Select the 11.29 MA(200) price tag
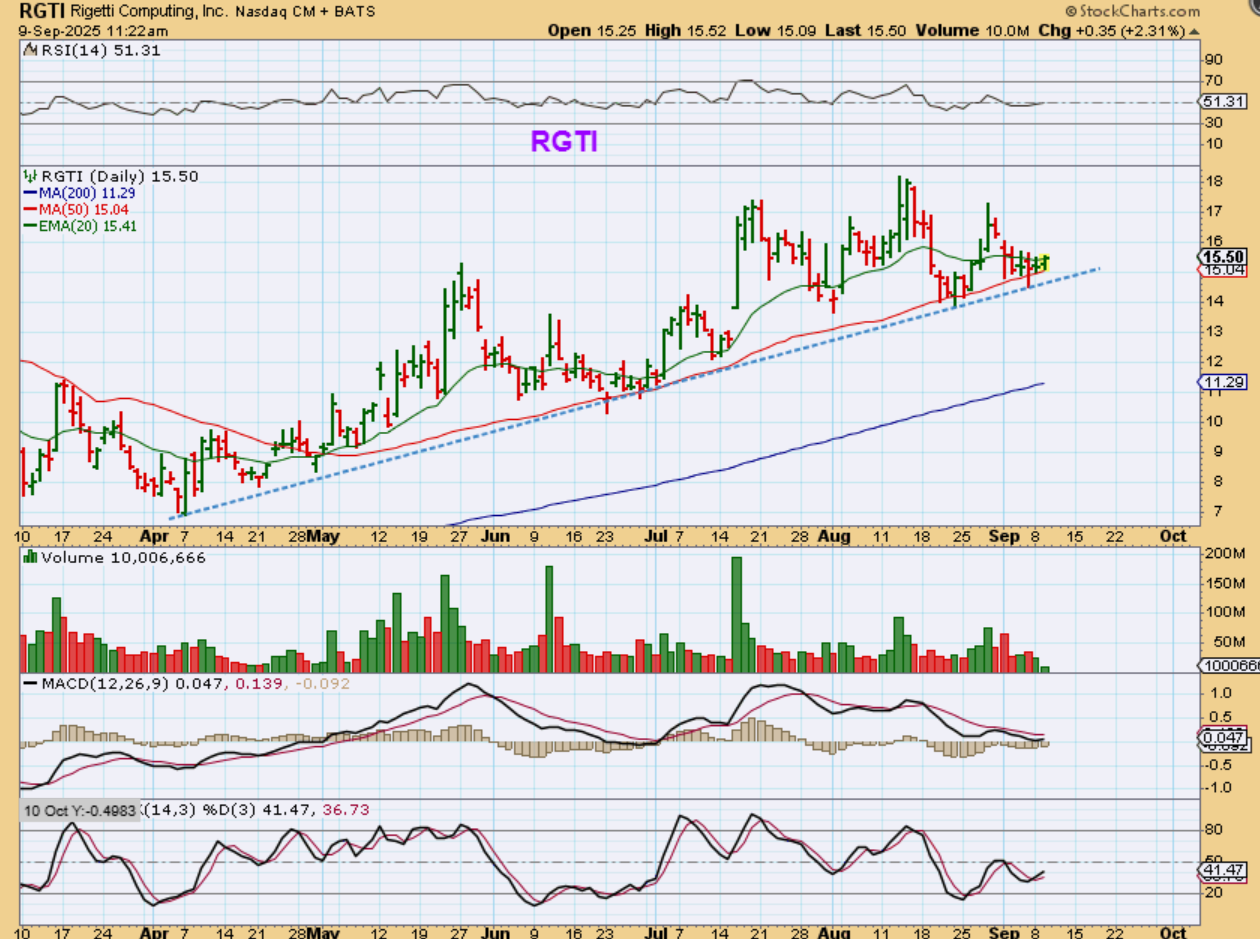The width and height of the screenshot is (1260, 939). coord(1220,383)
